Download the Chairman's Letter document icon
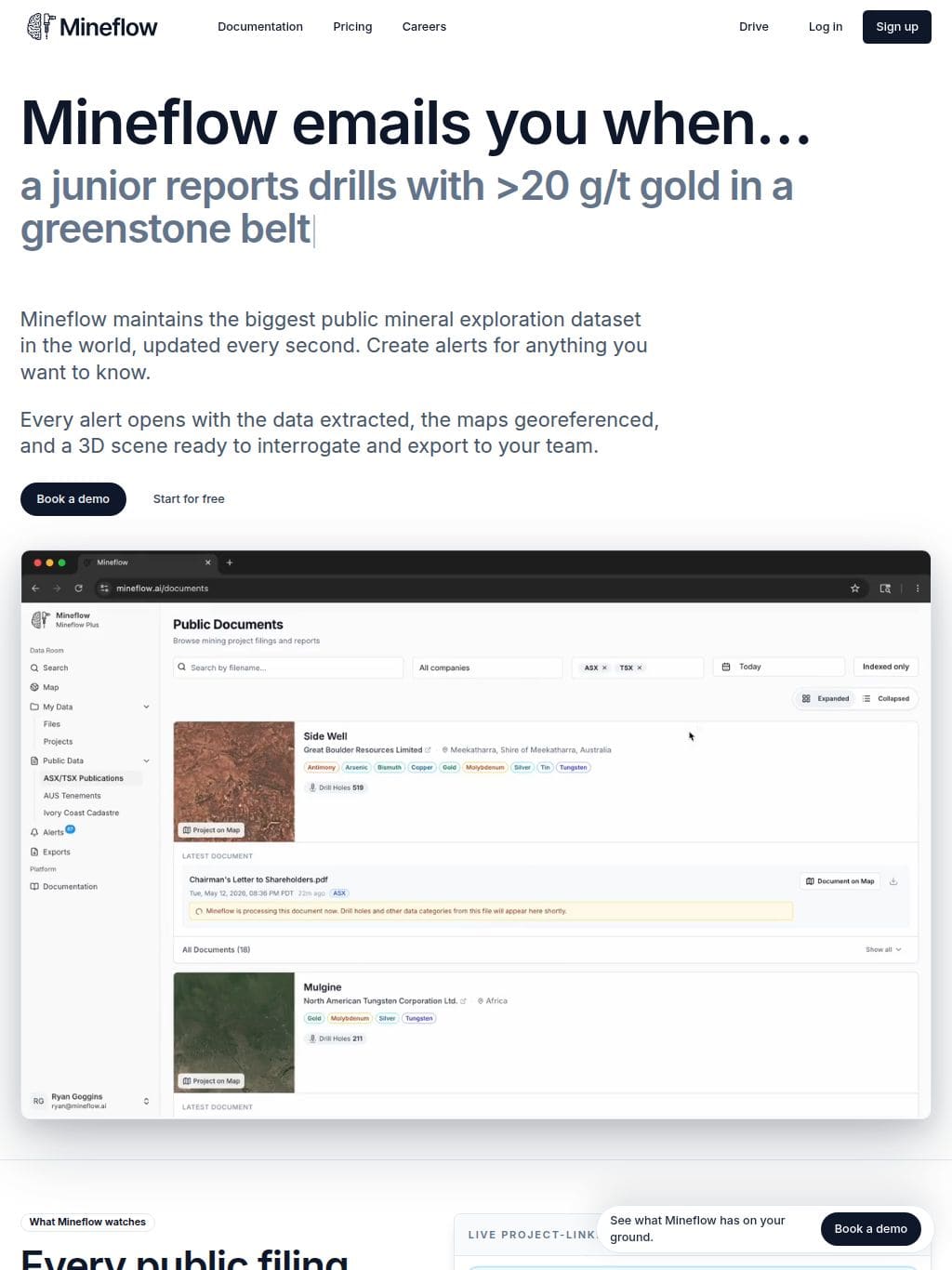Image resolution: width=952 pixels, height=1270 pixels. tap(893, 881)
